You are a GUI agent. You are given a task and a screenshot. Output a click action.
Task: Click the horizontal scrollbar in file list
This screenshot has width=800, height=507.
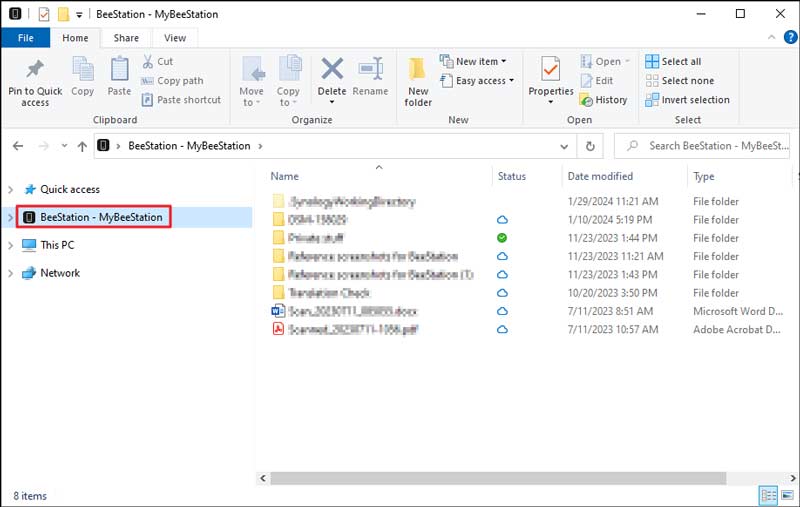click(x=498, y=478)
